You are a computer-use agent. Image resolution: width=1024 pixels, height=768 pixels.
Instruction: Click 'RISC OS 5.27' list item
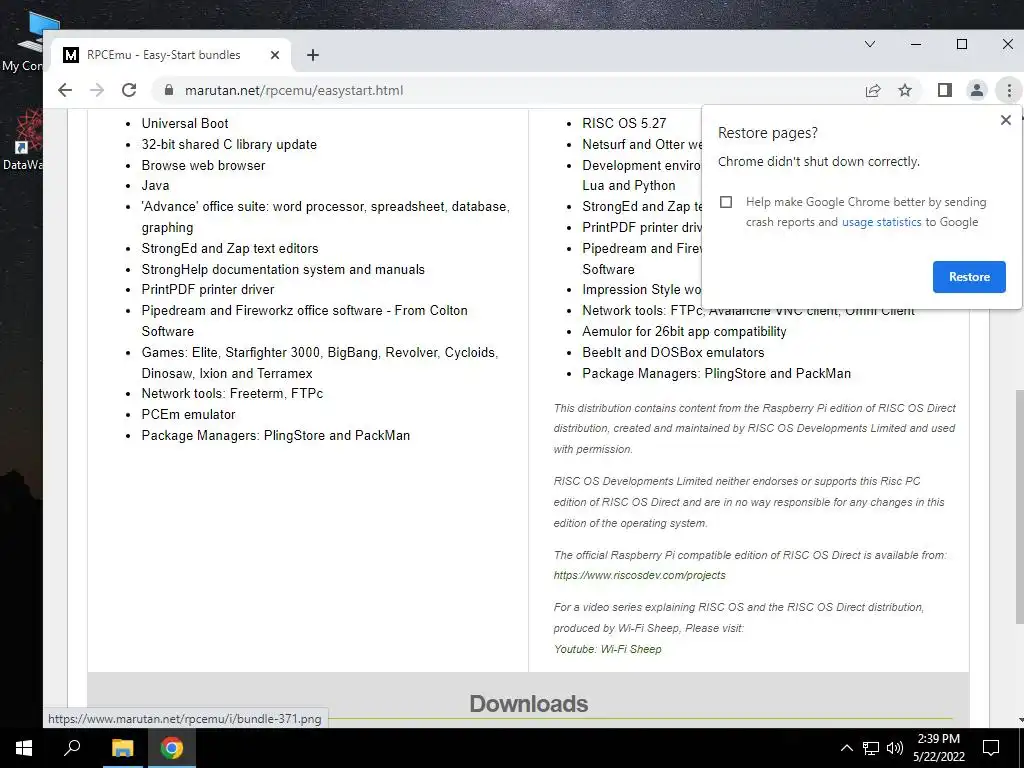click(624, 123)
